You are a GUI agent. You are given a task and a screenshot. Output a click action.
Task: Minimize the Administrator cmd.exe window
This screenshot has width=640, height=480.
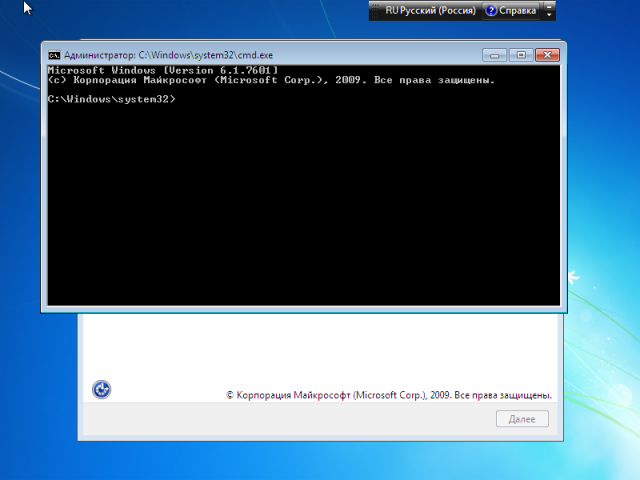tap(494, 55)
